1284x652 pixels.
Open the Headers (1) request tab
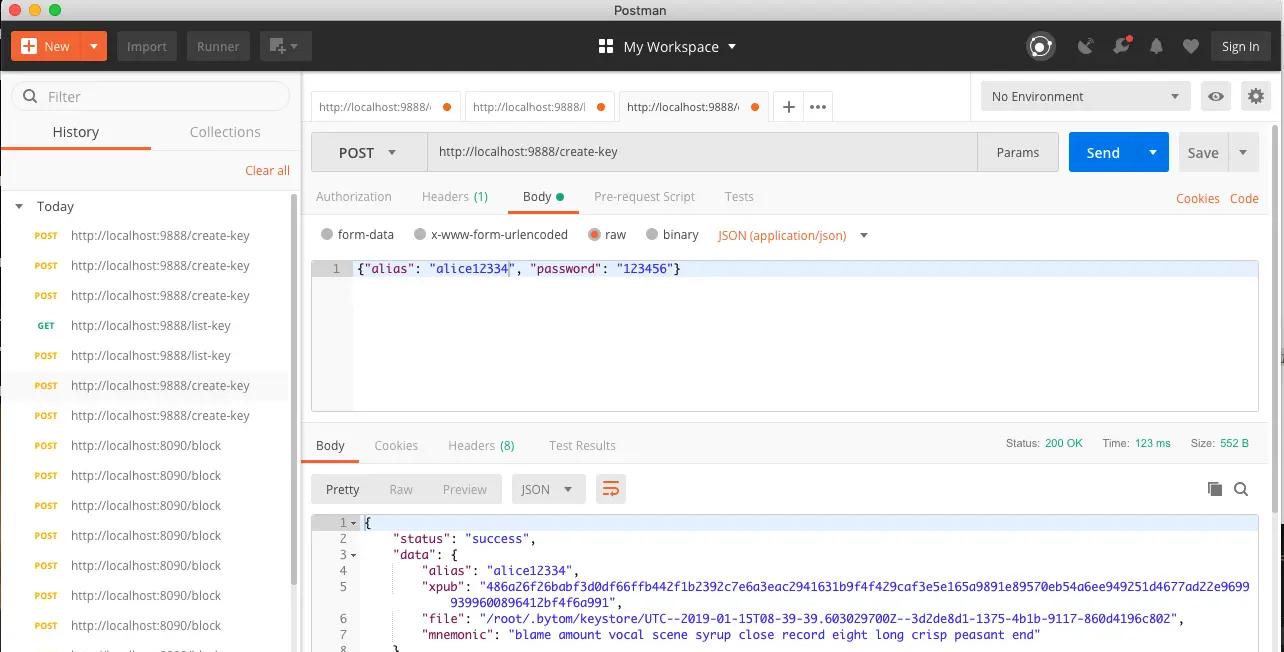pos(455,197)
